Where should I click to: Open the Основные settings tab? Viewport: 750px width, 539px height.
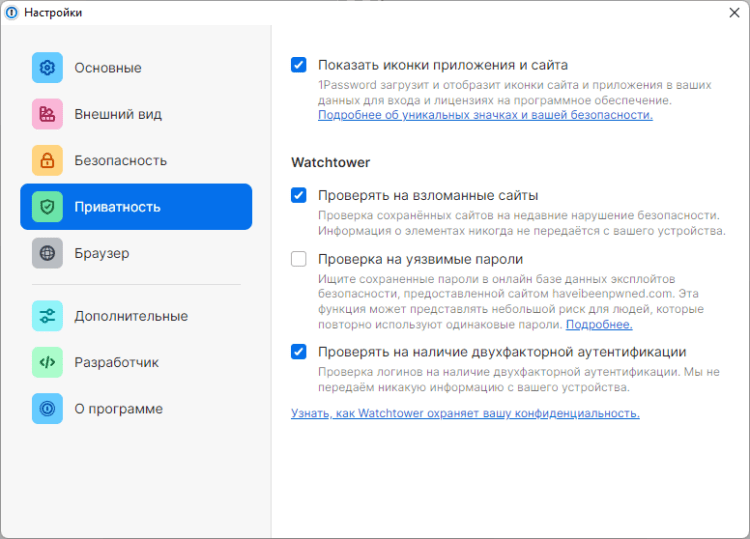pos(108,68)
